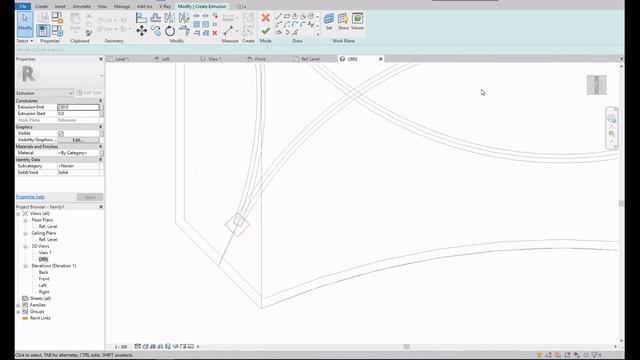The width and height of the screenshot is (640, 360).
Task: Click the Subcategory None value cell
Action: pos(78,166)
